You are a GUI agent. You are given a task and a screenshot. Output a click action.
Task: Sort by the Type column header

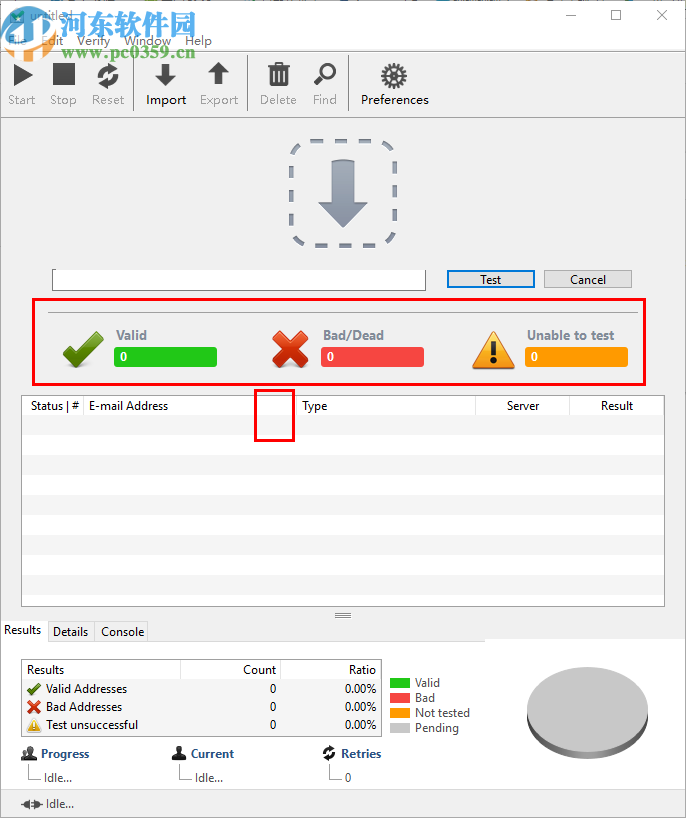(386, 406)
